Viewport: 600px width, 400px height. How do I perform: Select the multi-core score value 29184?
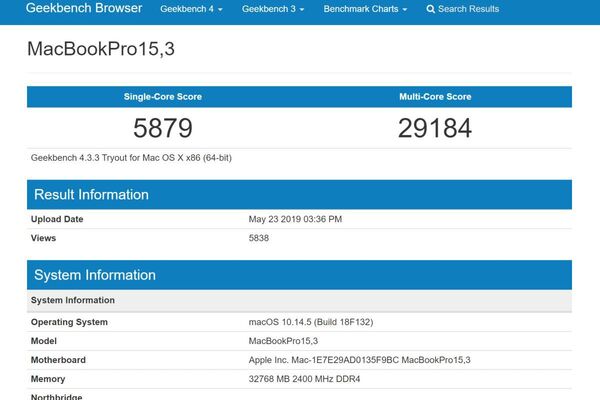435,128
